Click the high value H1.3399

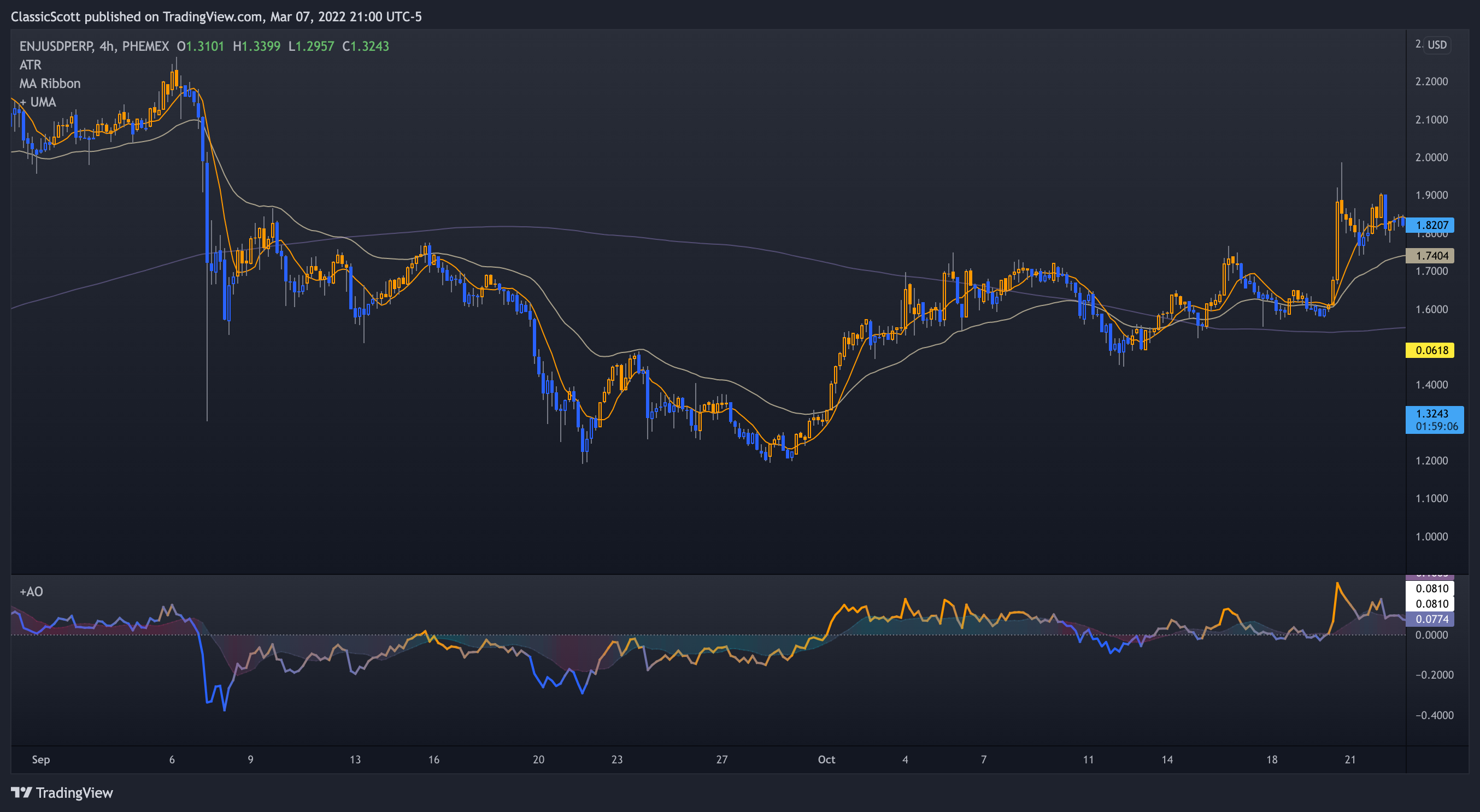click(257, 46)
